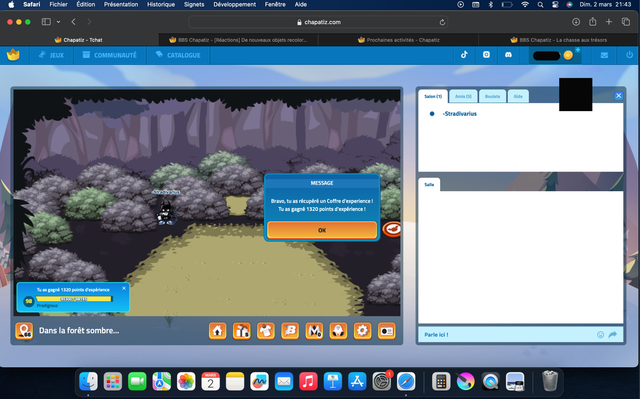Image resolution: width=640 pixels, height=399 pixels.
Task: Open the JEUX menu
Action: point(51,55)
